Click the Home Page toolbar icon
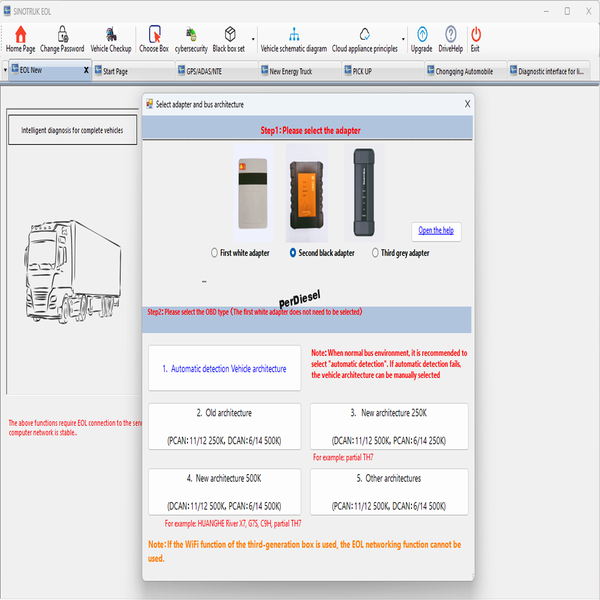 pos(20,38)
